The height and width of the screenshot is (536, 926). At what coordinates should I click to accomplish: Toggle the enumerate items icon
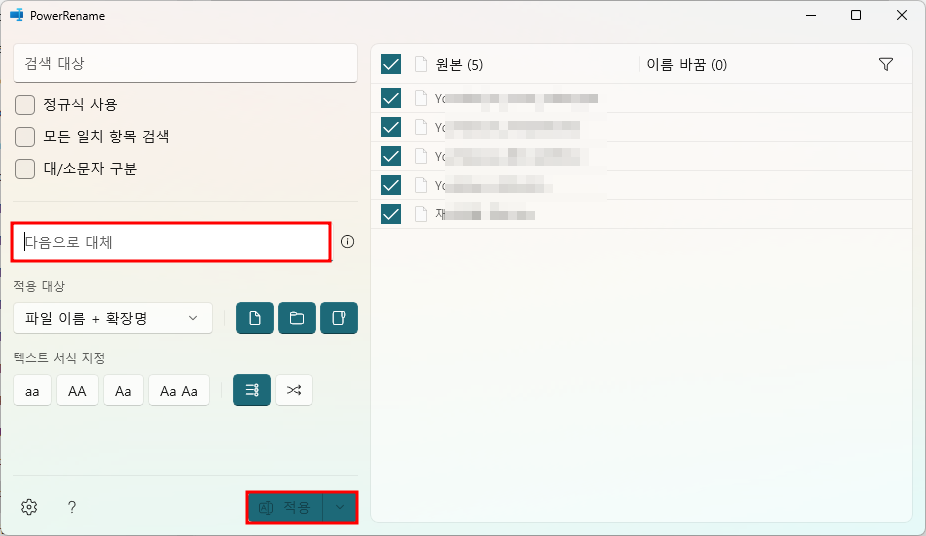(x=252, y=390)
